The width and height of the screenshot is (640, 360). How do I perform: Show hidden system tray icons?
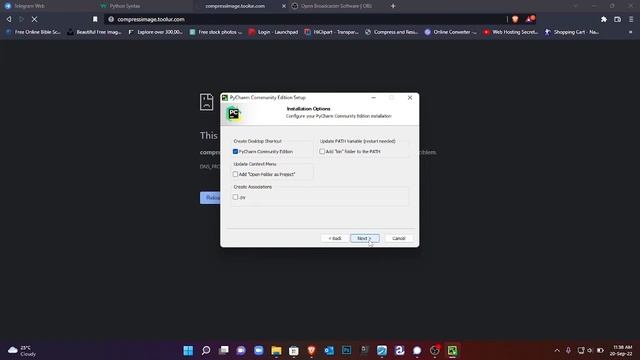557,350
